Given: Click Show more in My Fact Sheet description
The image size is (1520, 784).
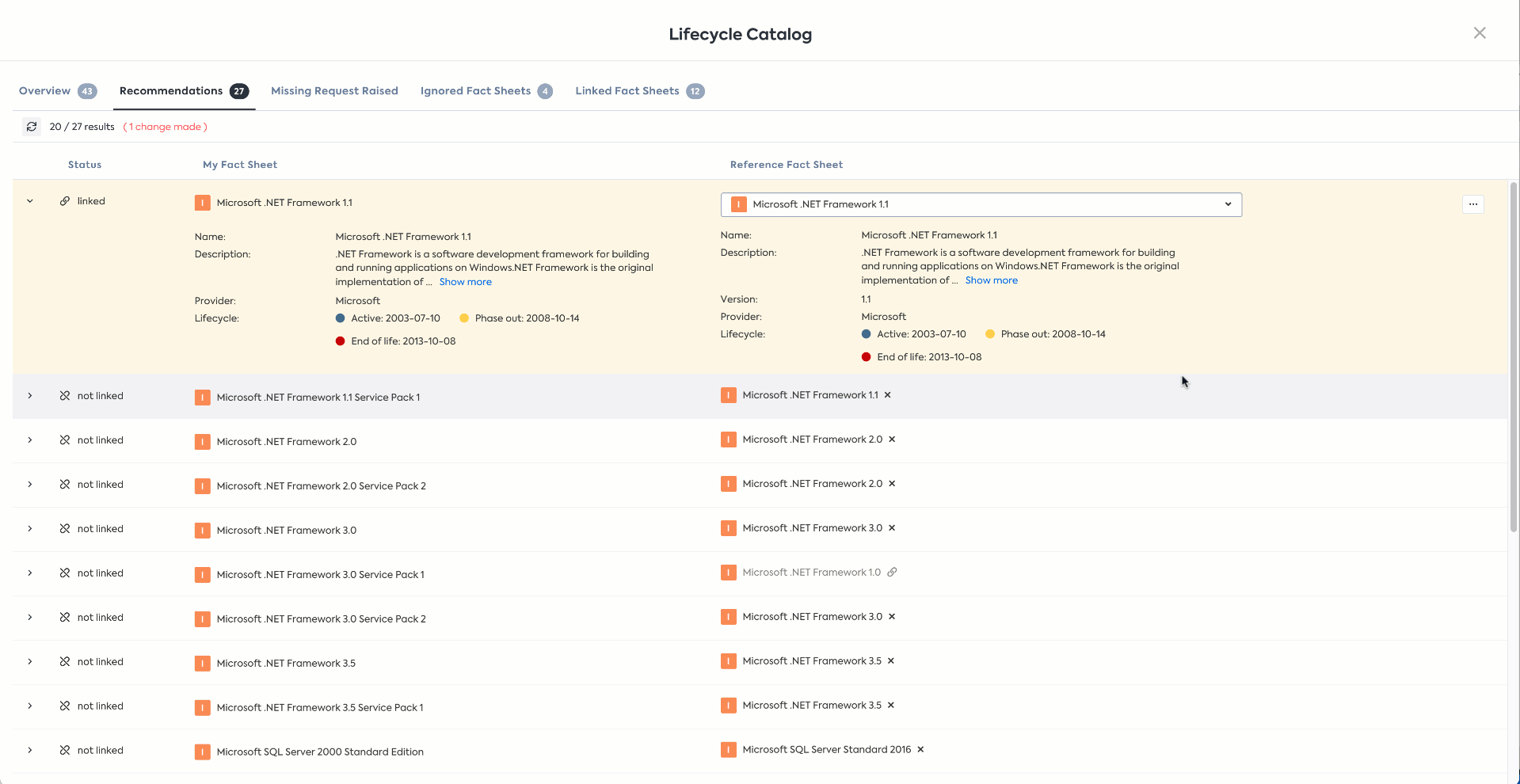Looking at the screenshot, I should coord(466,282).
